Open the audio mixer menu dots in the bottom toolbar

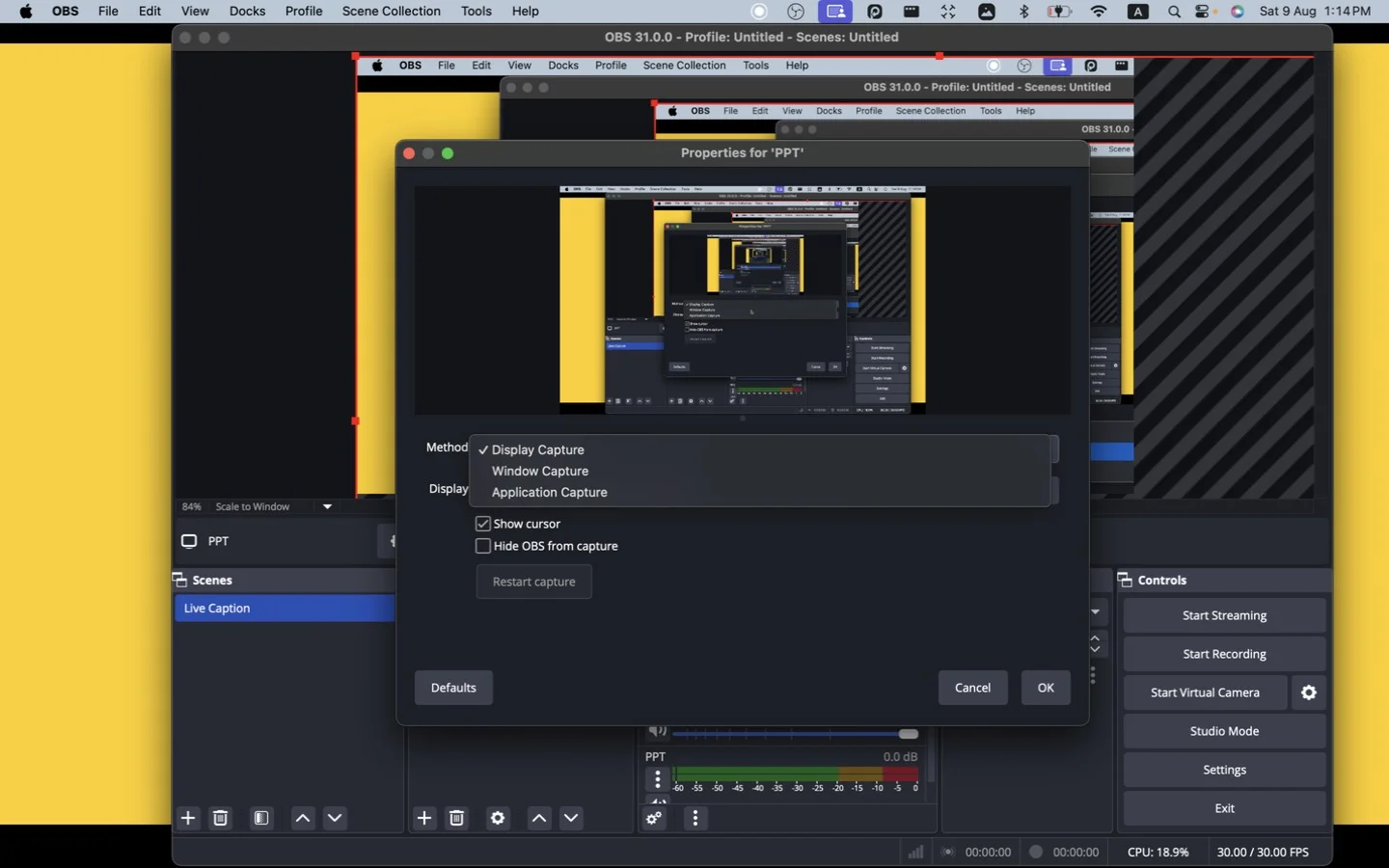695,818
